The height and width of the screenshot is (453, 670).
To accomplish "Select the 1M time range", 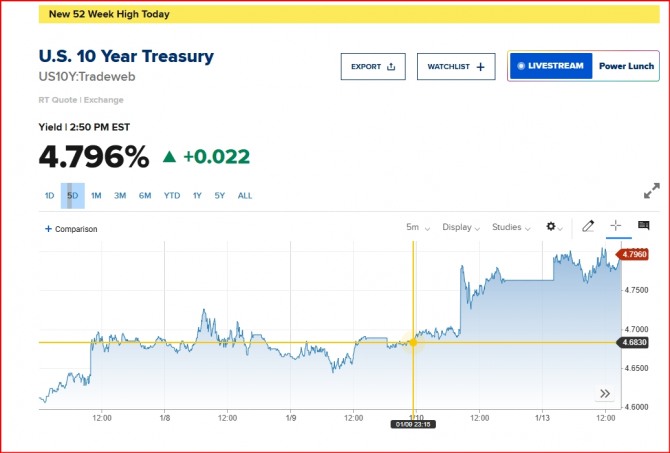I will coord(96,196).
